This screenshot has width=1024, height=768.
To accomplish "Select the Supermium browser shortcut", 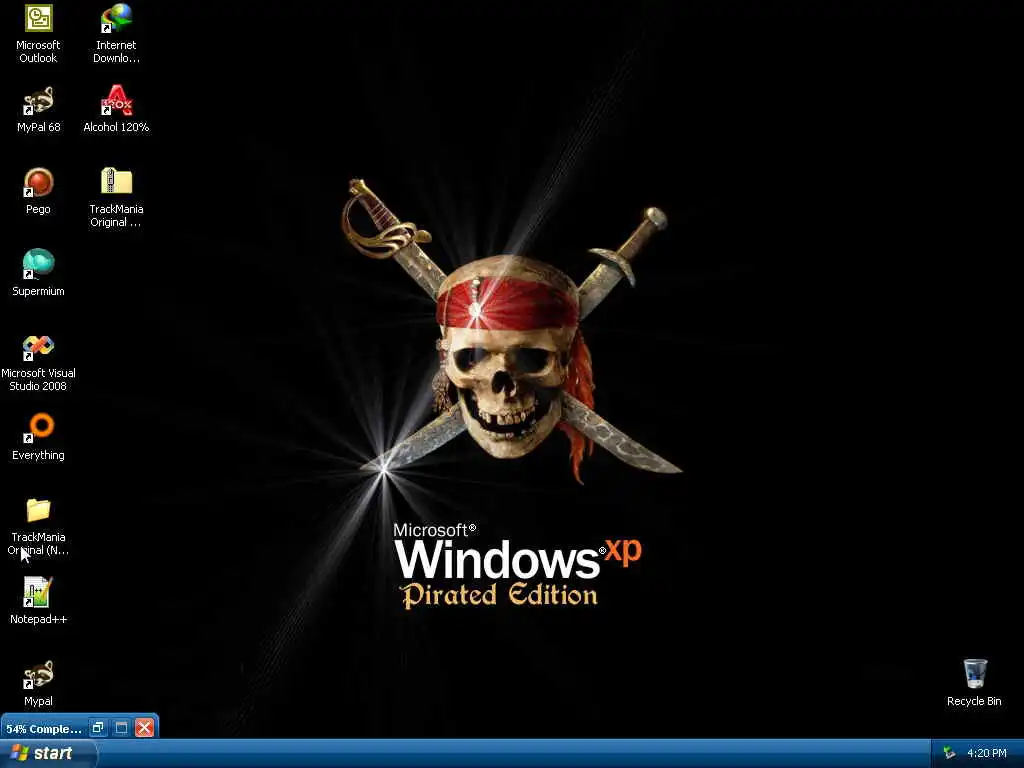I will pos(38,264).
